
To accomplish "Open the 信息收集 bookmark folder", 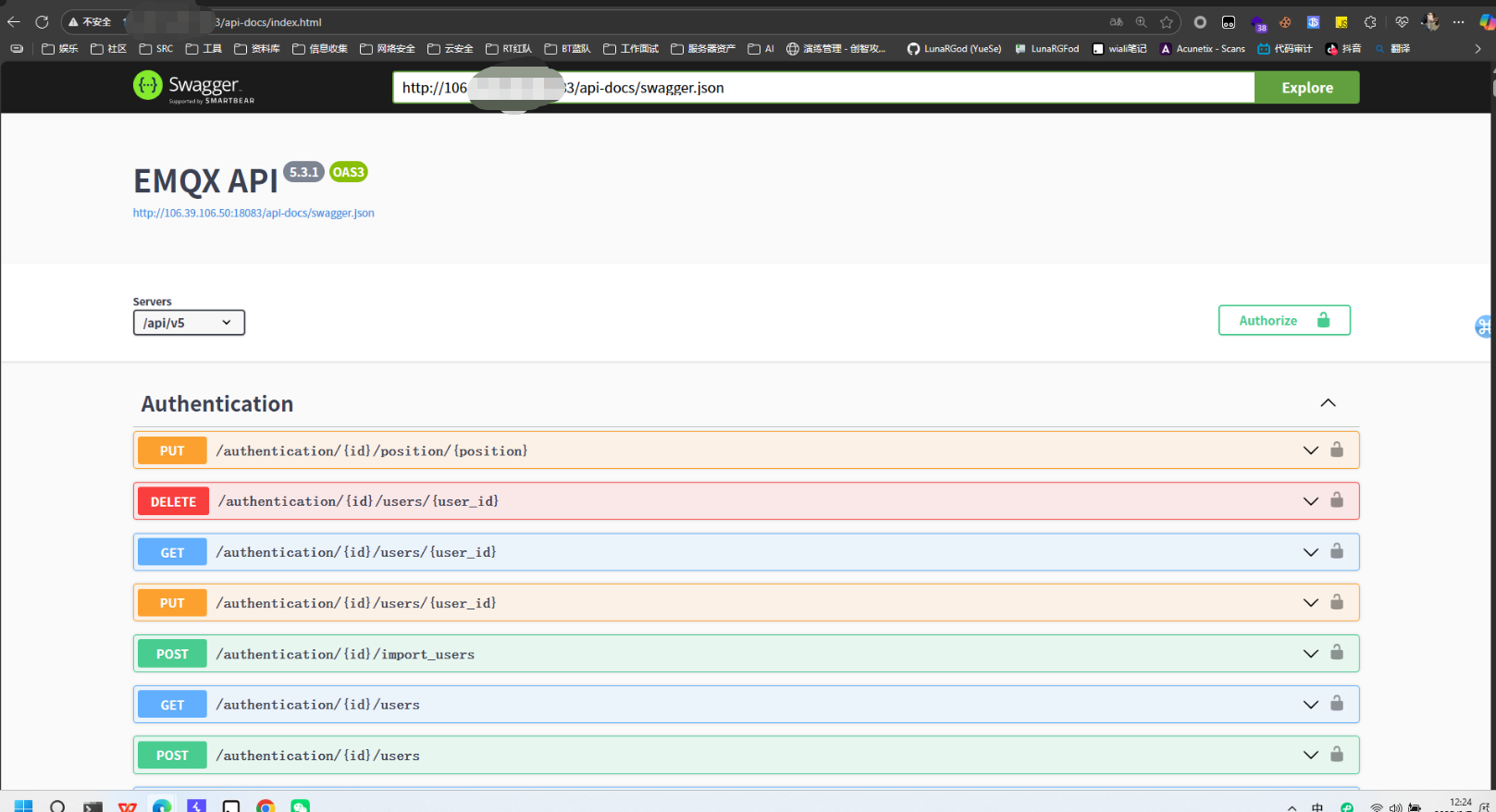I will point(320,49).
